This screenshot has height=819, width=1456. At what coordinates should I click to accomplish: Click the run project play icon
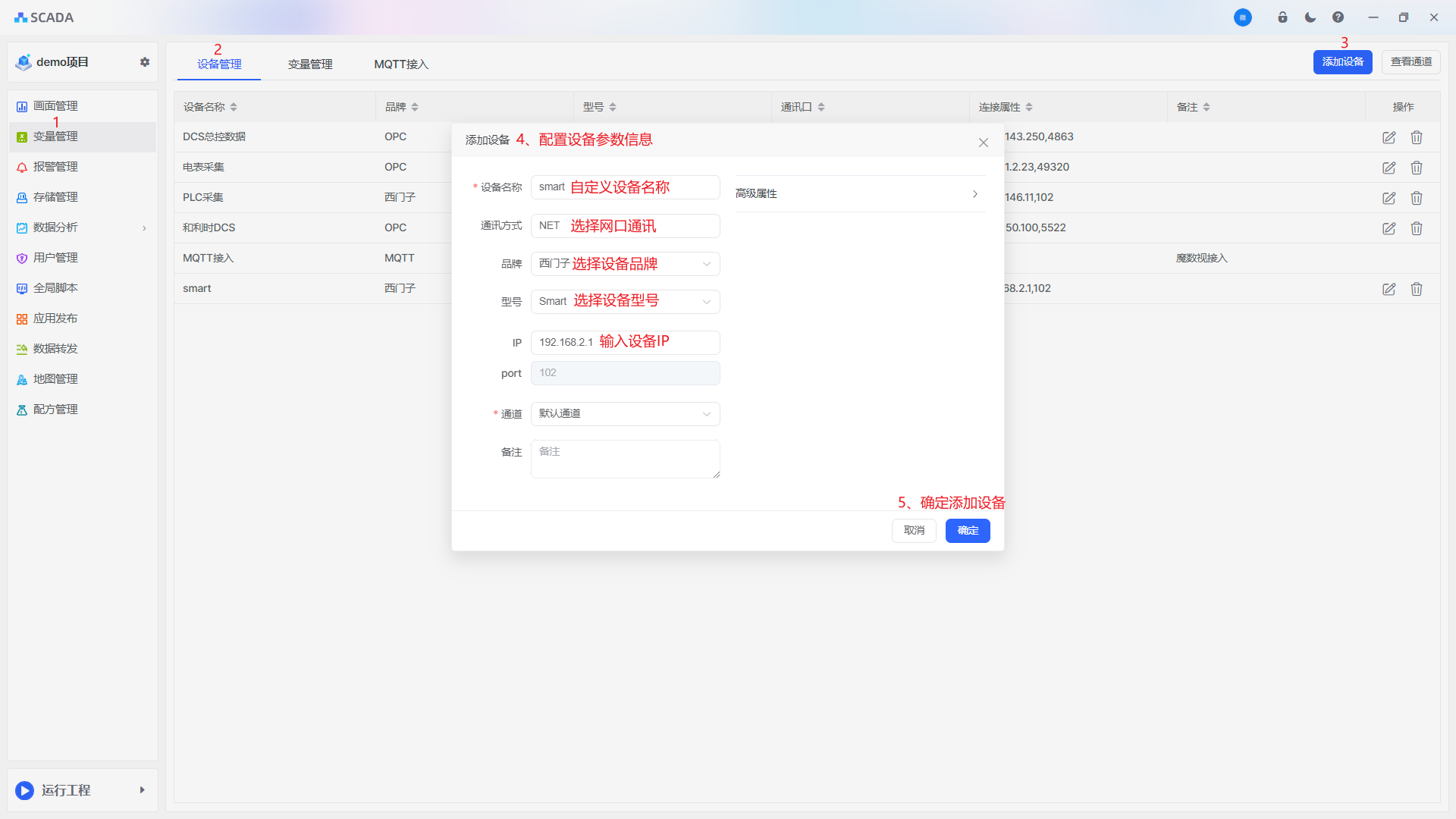pos(25,790)
